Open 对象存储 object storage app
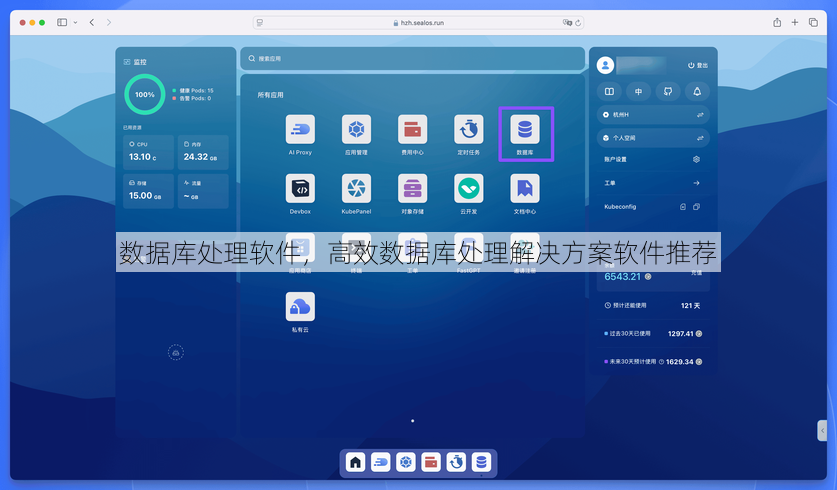Image resolution: width=837 pixels, height=490 pixels. 413,188
